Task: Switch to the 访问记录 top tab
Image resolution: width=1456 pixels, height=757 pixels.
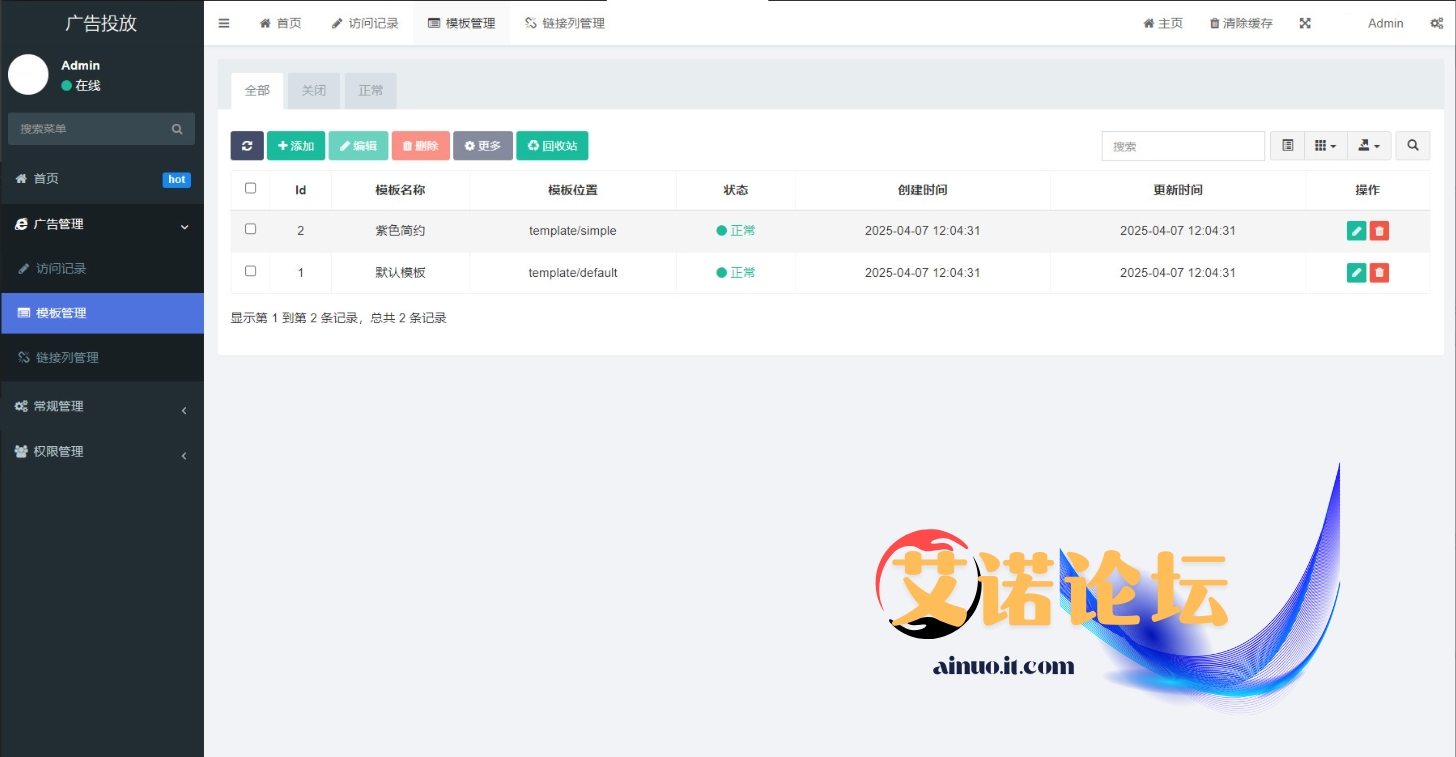Action: [x=365, y=23]
